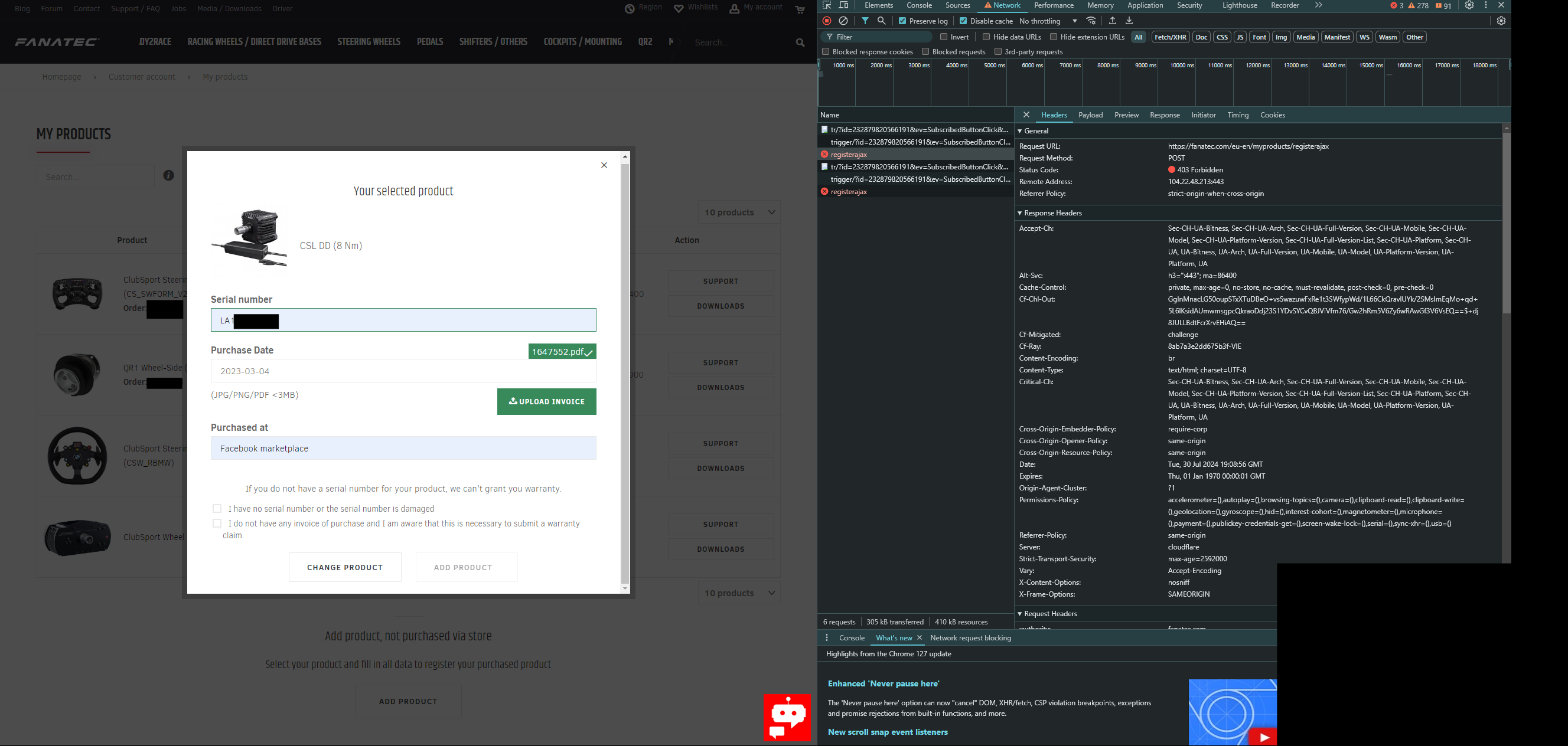Image resolution: width=1568 pixels, height=746 pixels.
Task: Open the Console DevTools tab
Action: tap(919, 5)
